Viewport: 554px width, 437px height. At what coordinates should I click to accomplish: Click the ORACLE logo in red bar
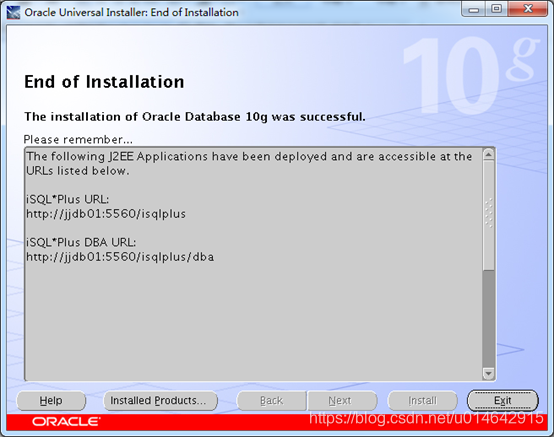pos(66,421)
